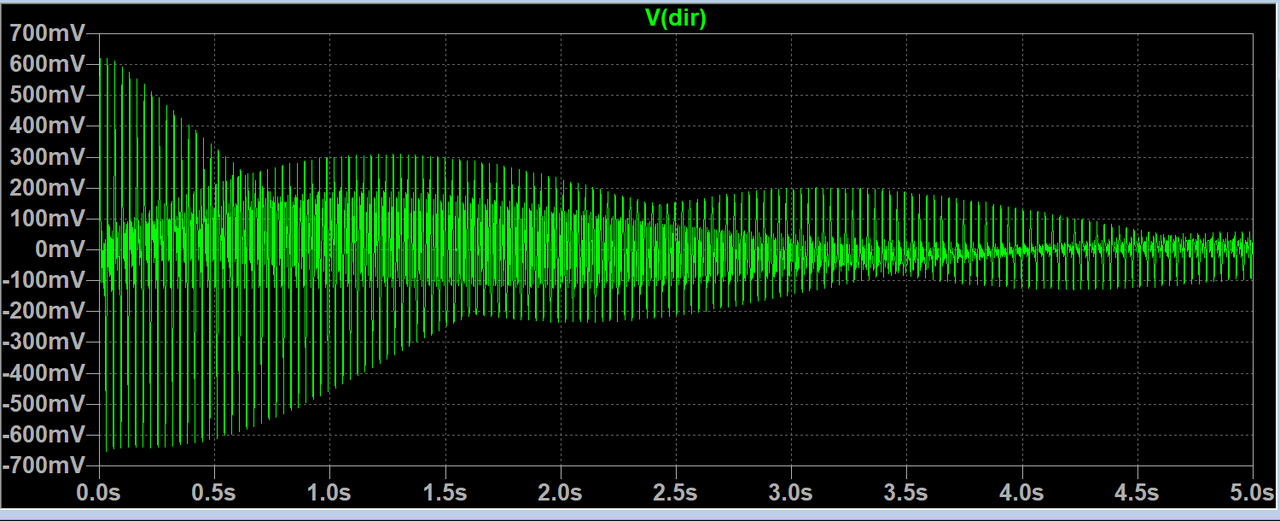The image size is (1280, 521).
Task: Click the 1.5s time axis label
Action: point(445,493)
